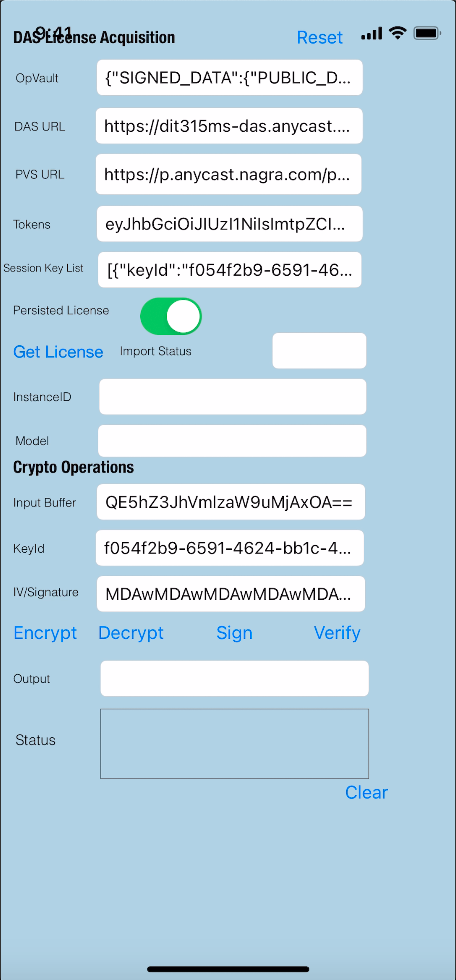This screenshot has height=980, width=456.
Task: Toggle the Persisted License switch
Action: (x=171, y=316)
